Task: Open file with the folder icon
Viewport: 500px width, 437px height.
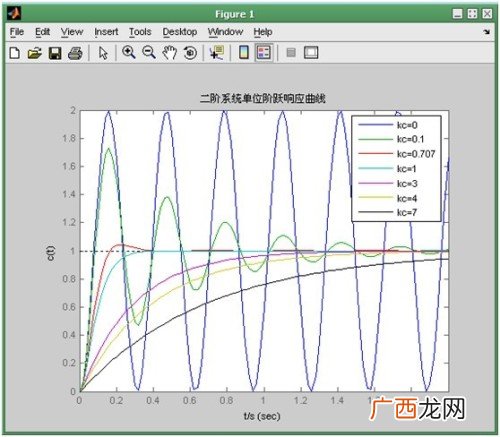Action: 34,53
